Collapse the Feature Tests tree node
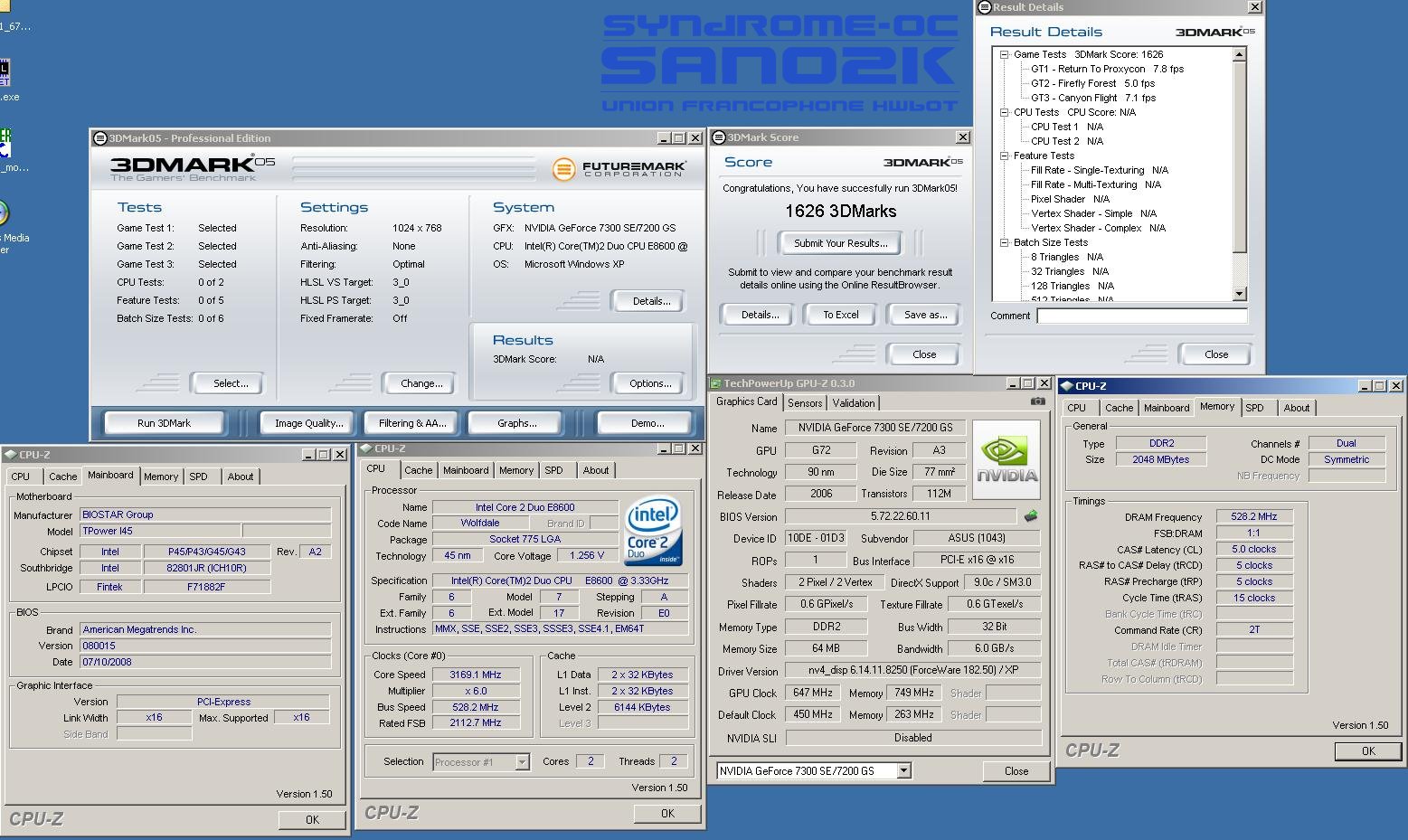The image size is (1408, 840). (x=1004, y=156)
